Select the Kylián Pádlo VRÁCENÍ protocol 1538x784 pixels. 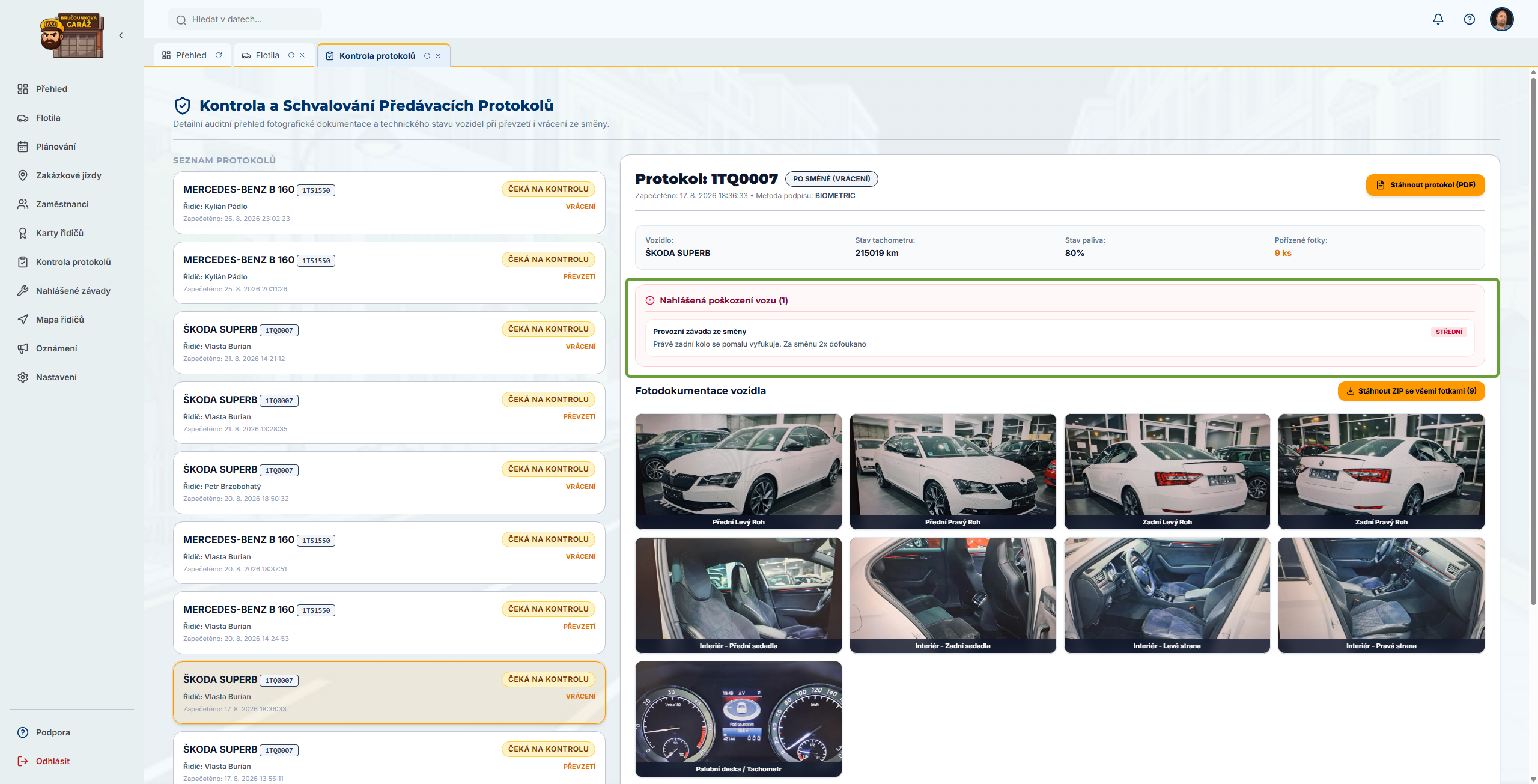click(x=389, y=203)
